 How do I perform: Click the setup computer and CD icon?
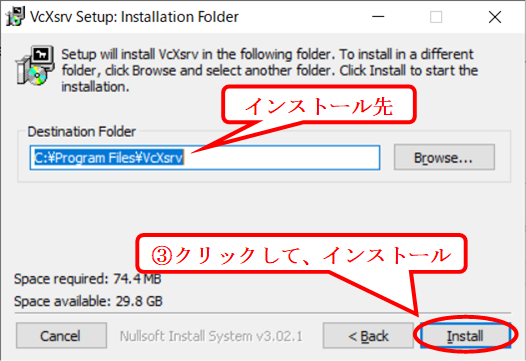coord(35,65)
